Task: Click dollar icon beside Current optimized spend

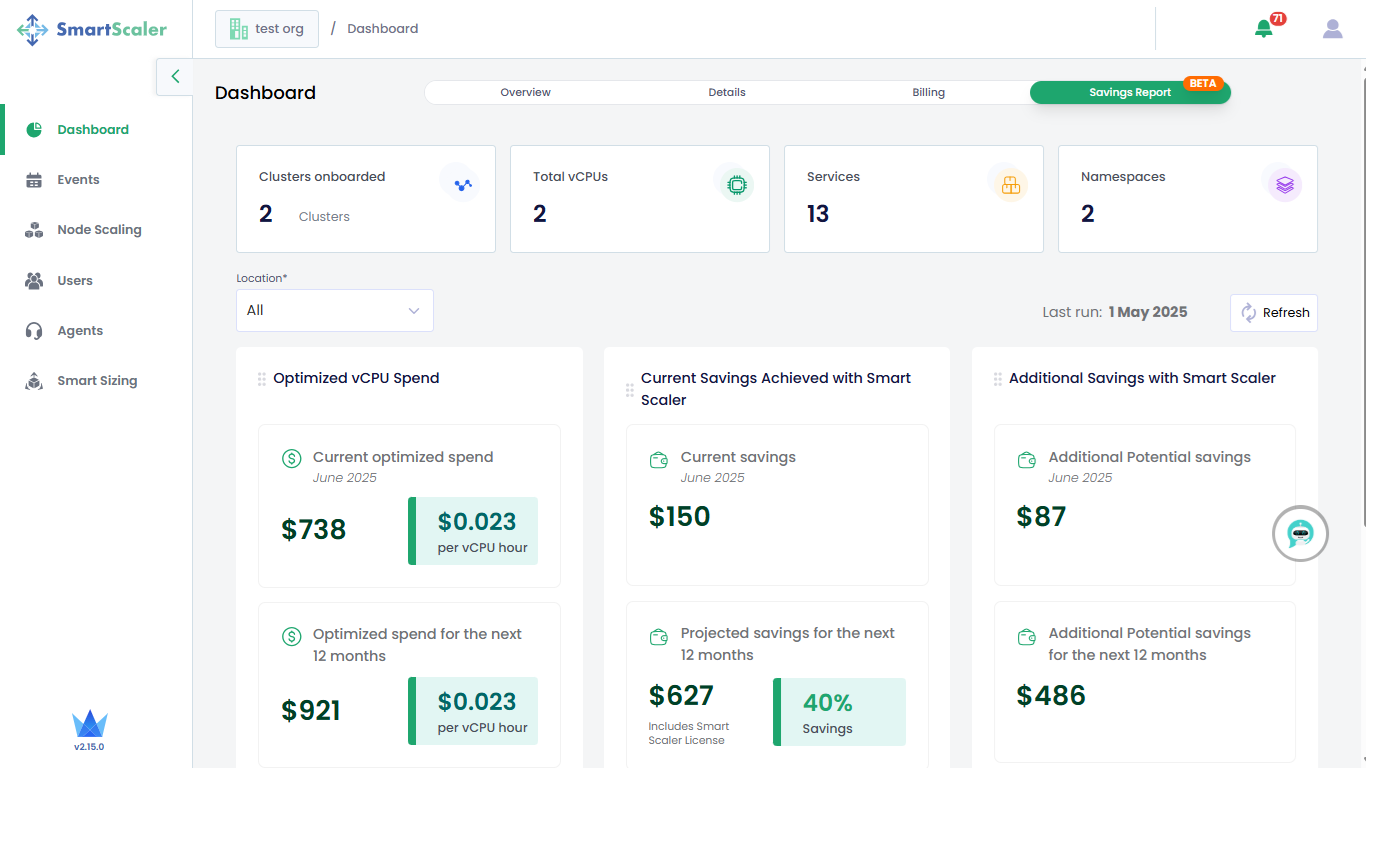Action: 292,458
